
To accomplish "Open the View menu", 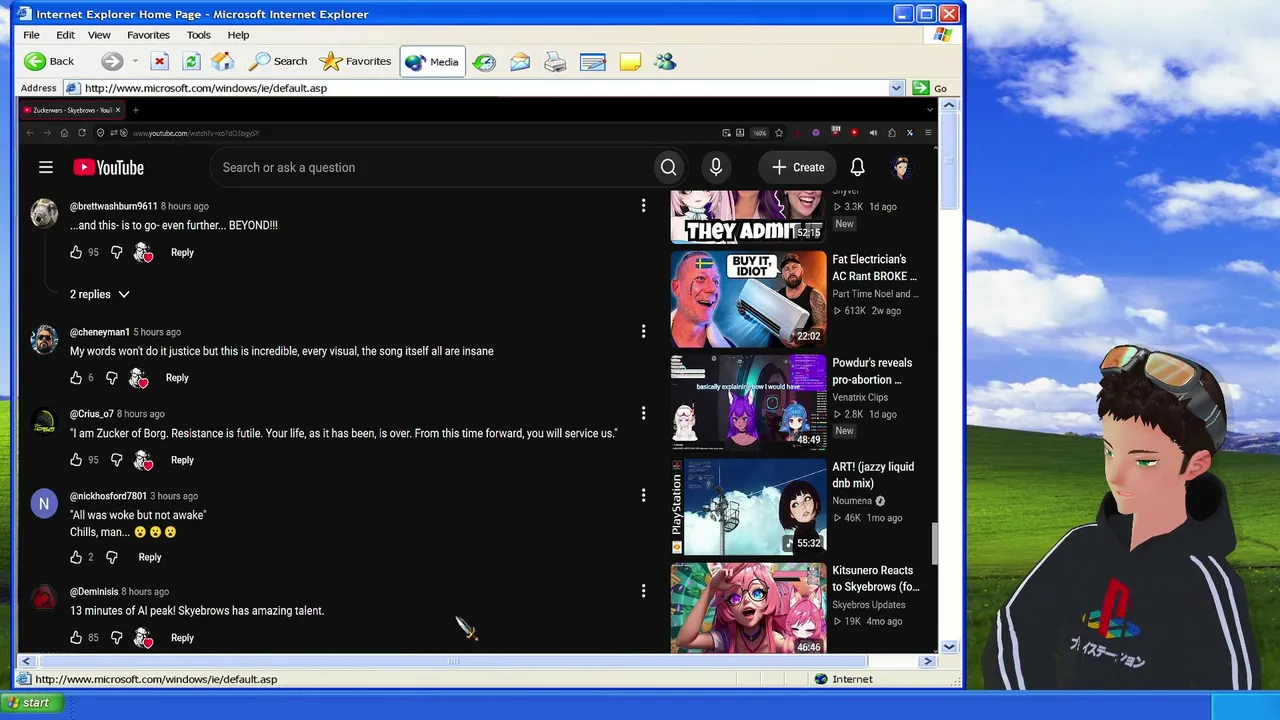I will click(x=99, y=35).
